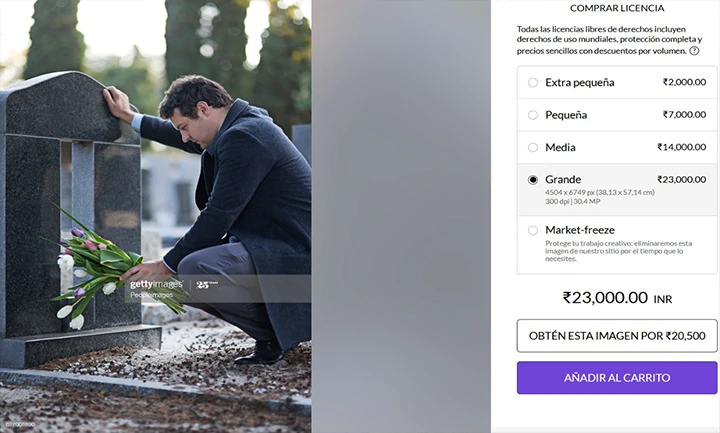Click the ₹23,000.00 INR total
The image size is (720, 433).
(617, 298)
